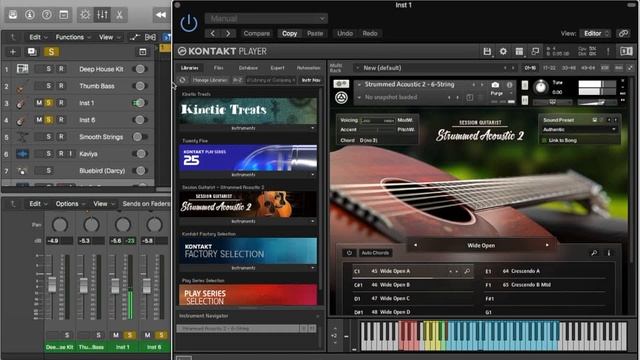Open the Kontakt save disk icon

(487, 51)
